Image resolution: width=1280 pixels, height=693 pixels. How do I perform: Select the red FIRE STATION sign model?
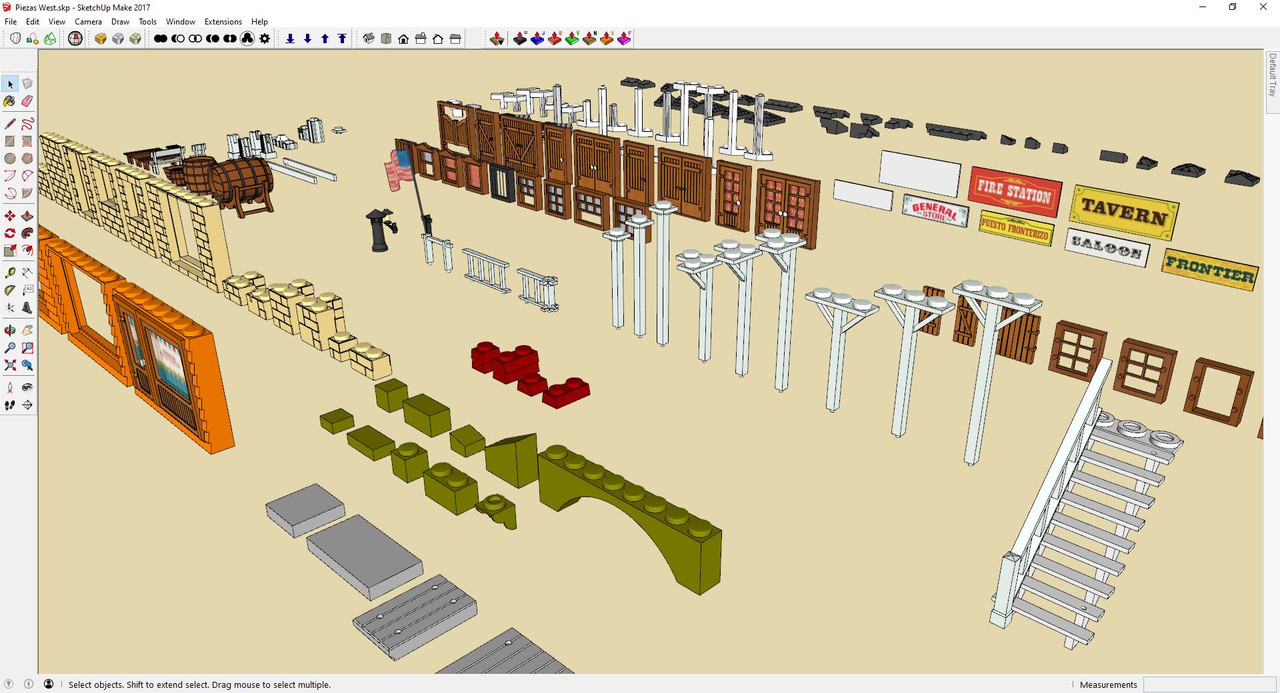(x=1014, y=191)
